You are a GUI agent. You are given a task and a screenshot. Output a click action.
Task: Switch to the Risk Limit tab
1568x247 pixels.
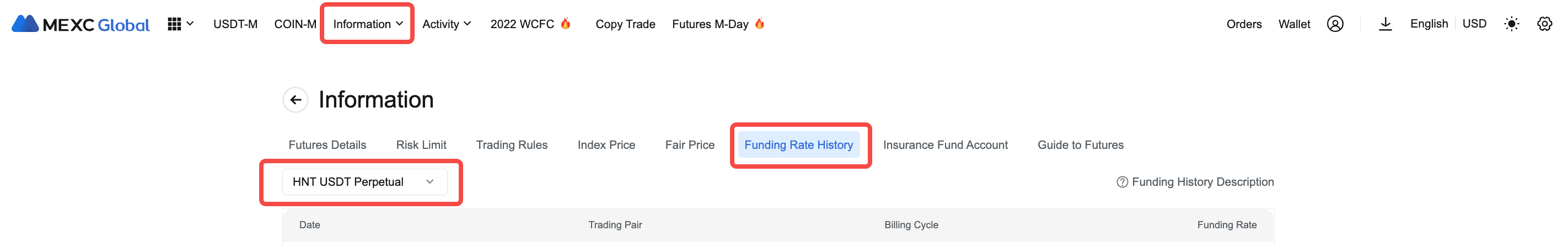pos(421,145)
